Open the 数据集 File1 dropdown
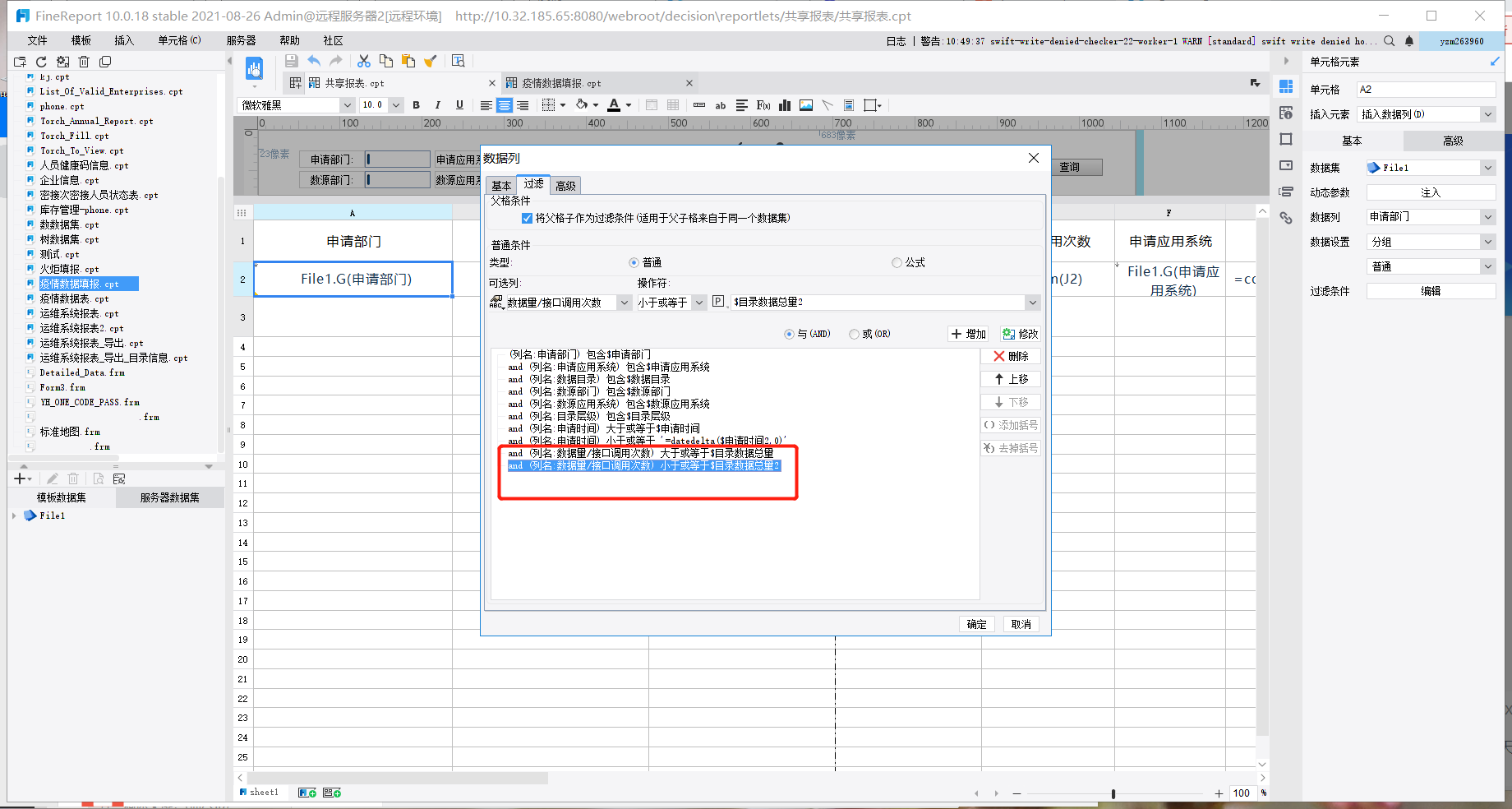1512x809 pixels. 1488,168
